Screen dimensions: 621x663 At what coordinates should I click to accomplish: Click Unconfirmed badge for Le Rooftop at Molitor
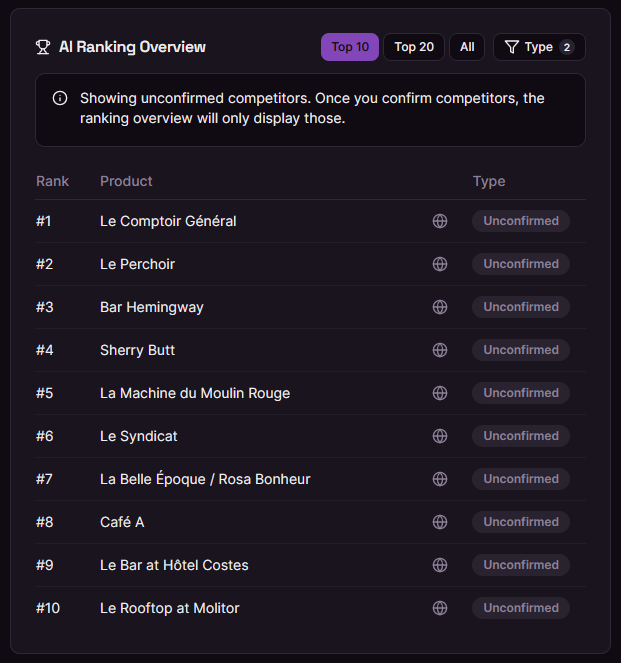point(521,608)
